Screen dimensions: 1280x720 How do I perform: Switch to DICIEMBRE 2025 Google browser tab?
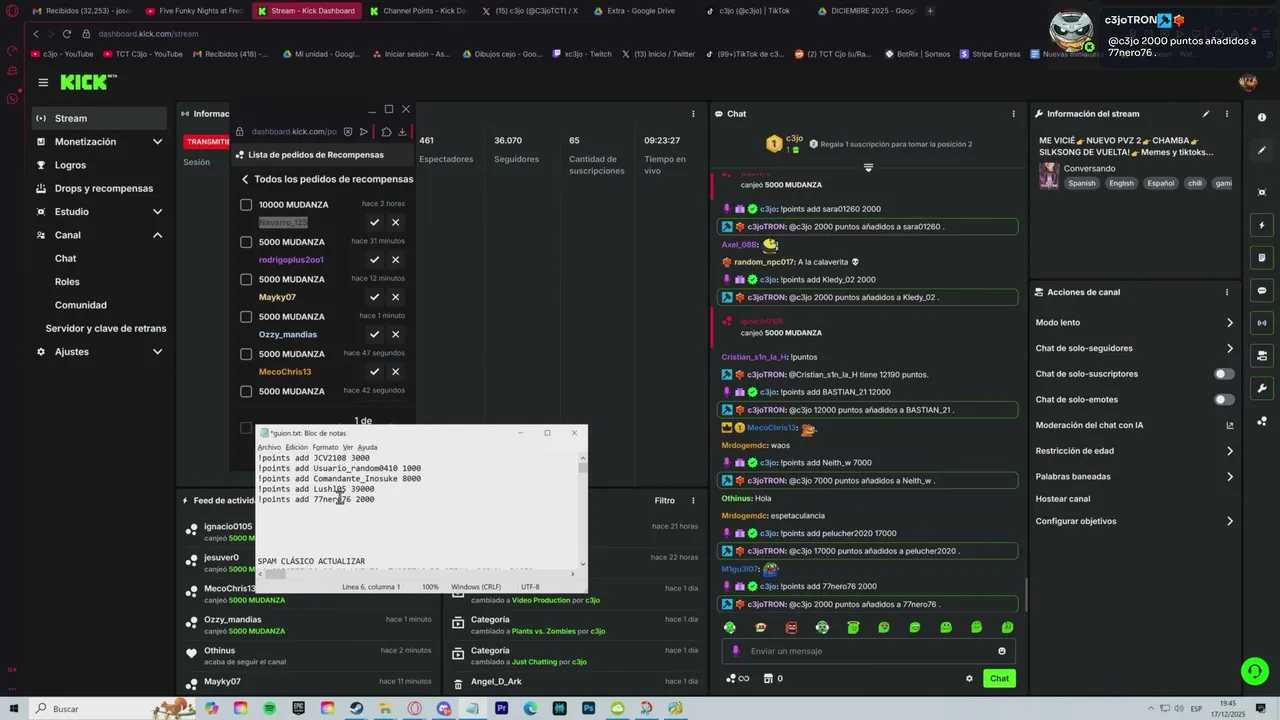(868, 11)
